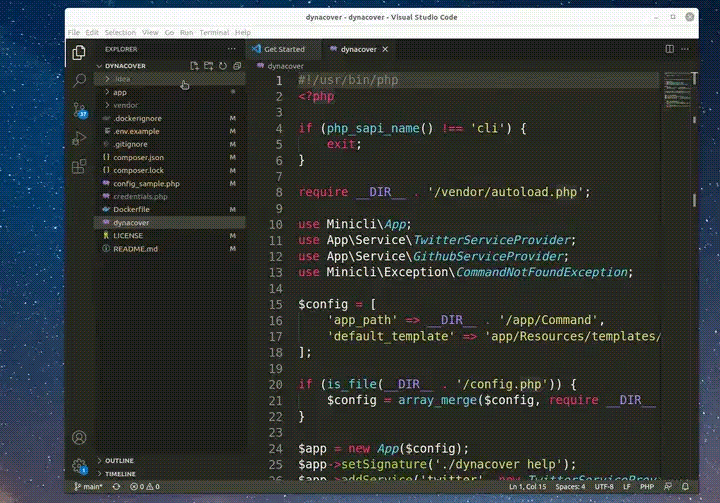This screenshot has width=720, height=503.
Task: Click Ln 1, Col 15 cursor position
Action: pyautogui.click(x=528, y=486)
